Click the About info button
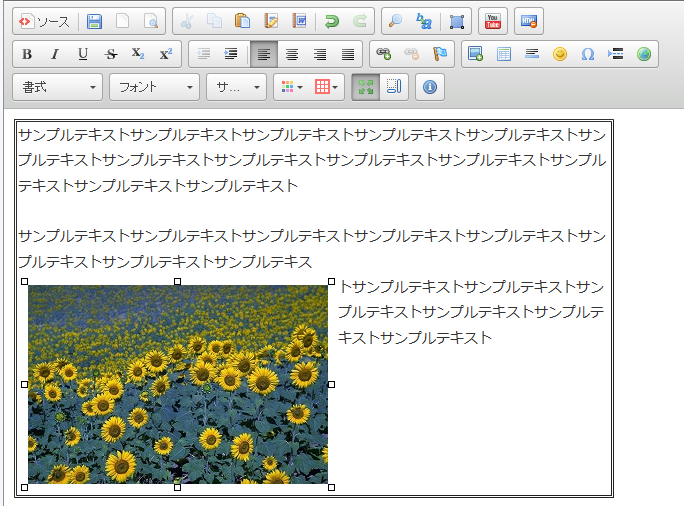684x506 pixels. coord(430,87)
